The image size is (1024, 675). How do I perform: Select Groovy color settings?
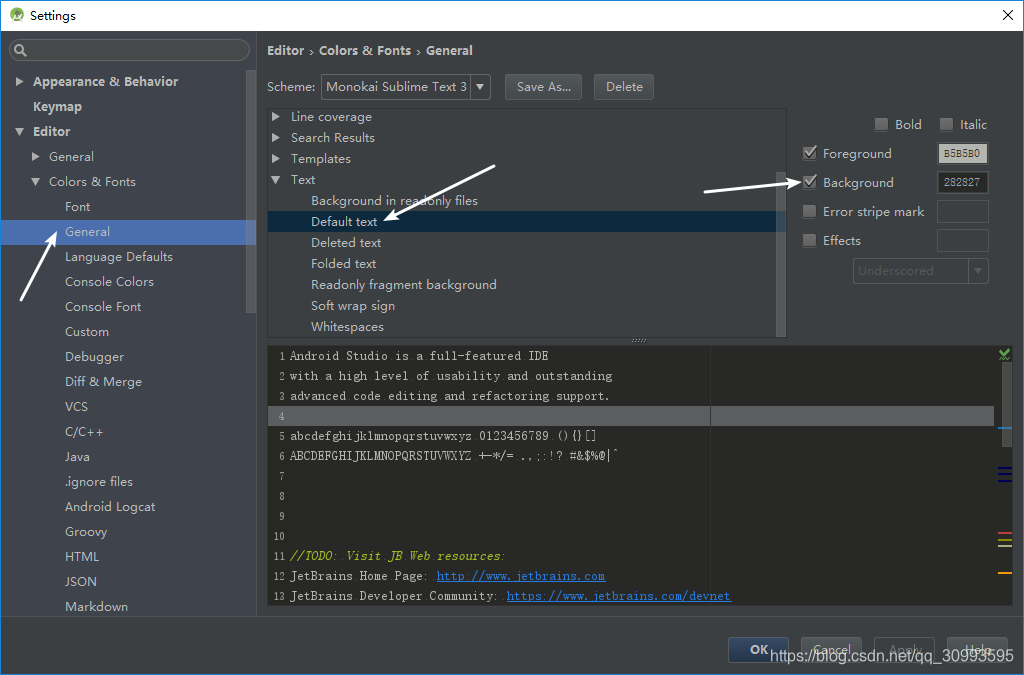coord(86,532)
